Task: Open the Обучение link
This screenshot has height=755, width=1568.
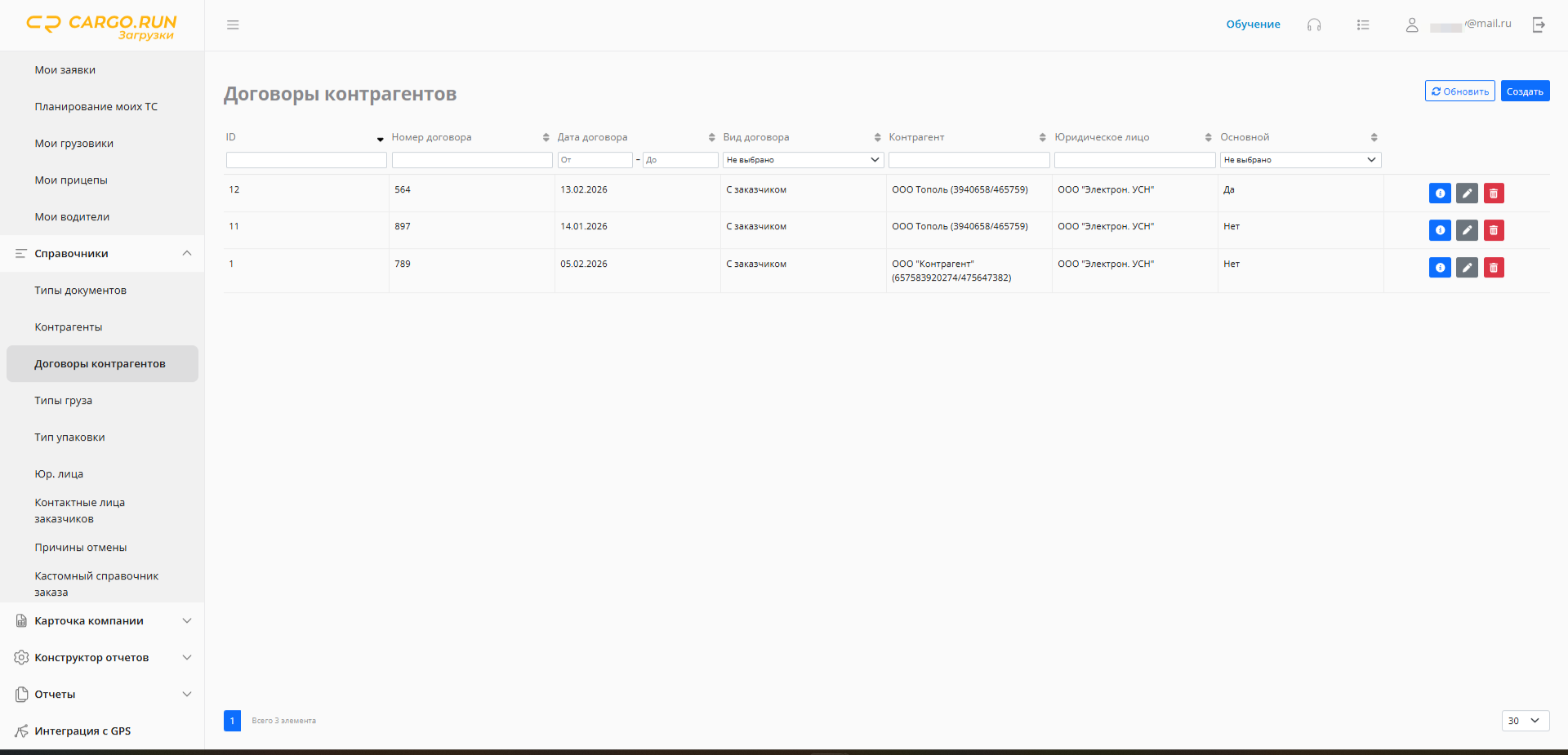Action: click(x=1253, y=24)
